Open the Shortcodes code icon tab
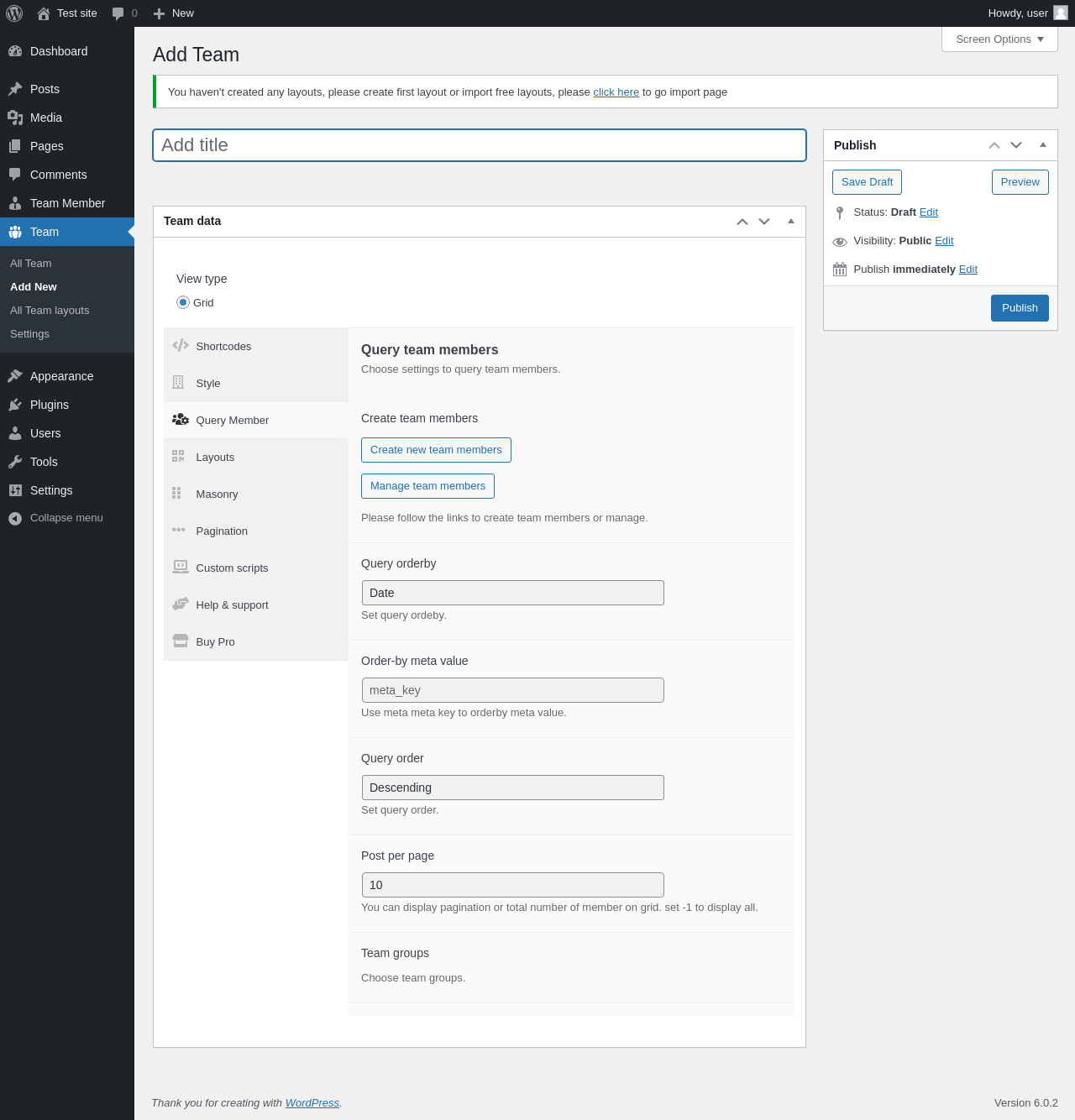The height and width of the screenshot is (1120, 1075). [181, 345]
